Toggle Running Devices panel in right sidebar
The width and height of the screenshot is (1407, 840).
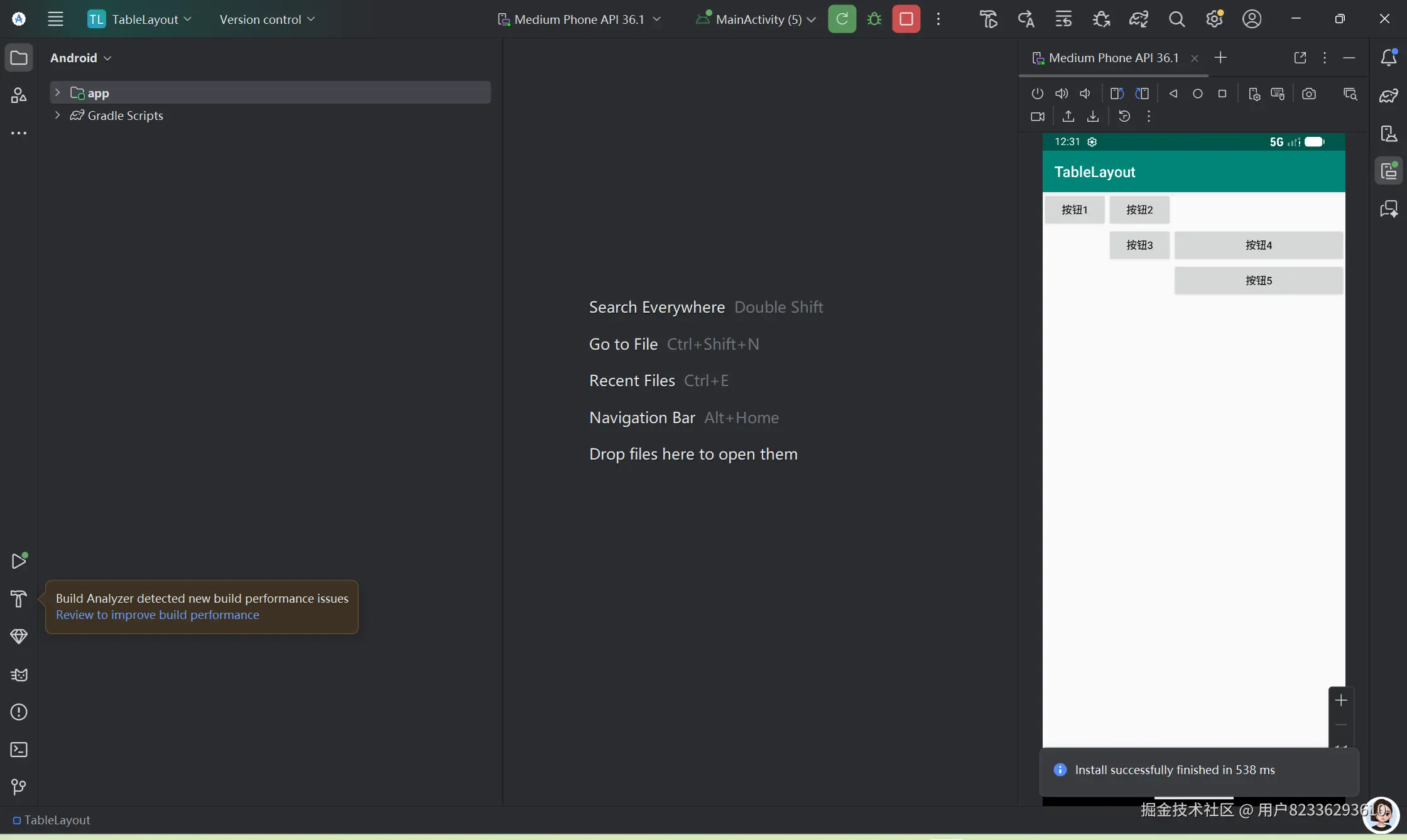1389,171
